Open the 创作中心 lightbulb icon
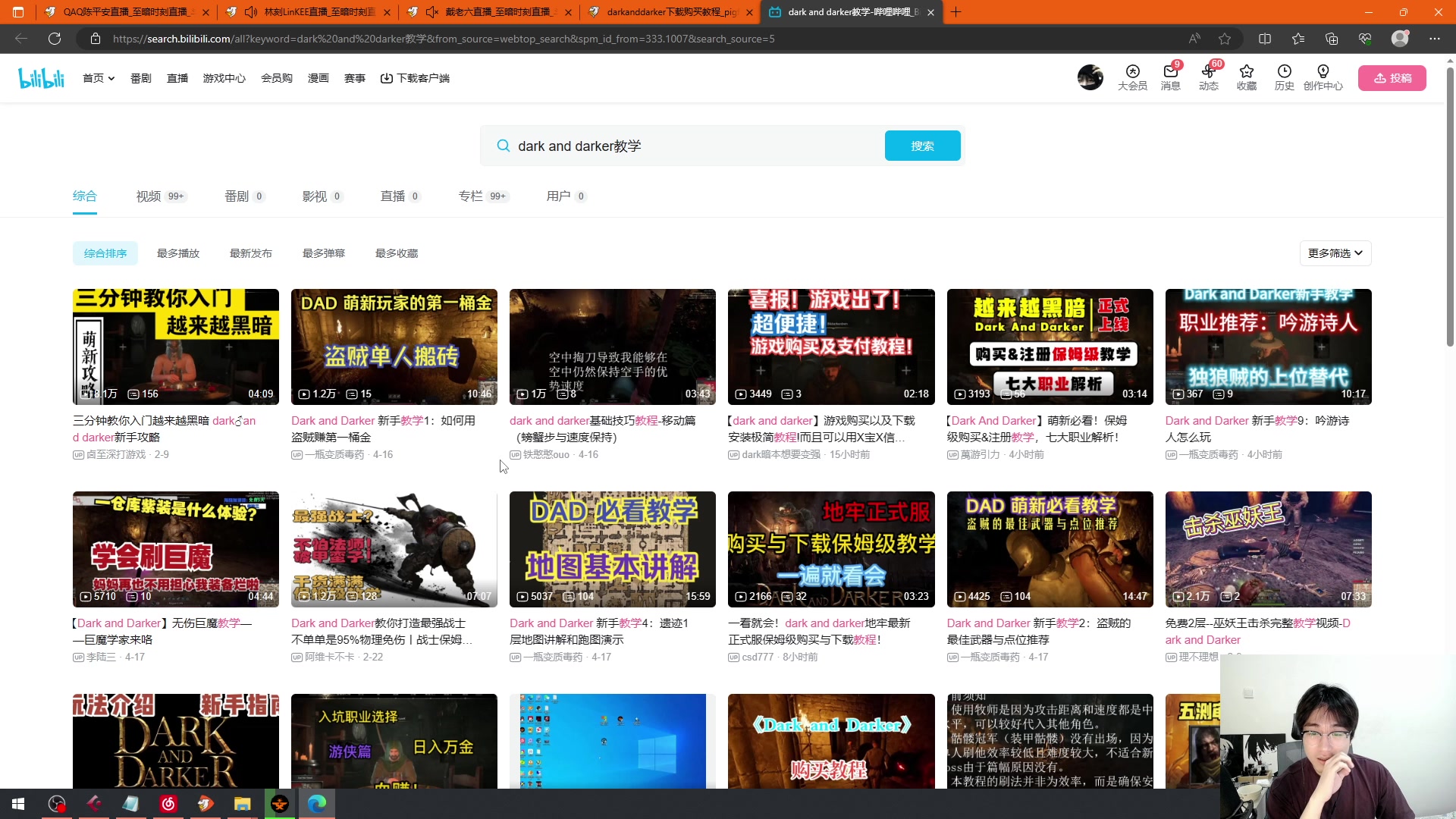Screen dimensions: 1456x819 click(x=1323, y=77)
